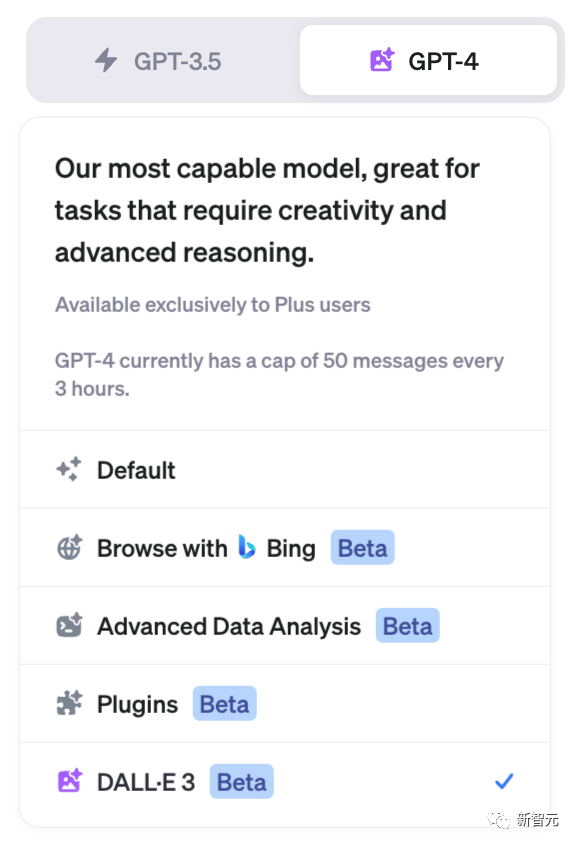Click the Beta badge beside Plugins

click(x=225, y=703)
